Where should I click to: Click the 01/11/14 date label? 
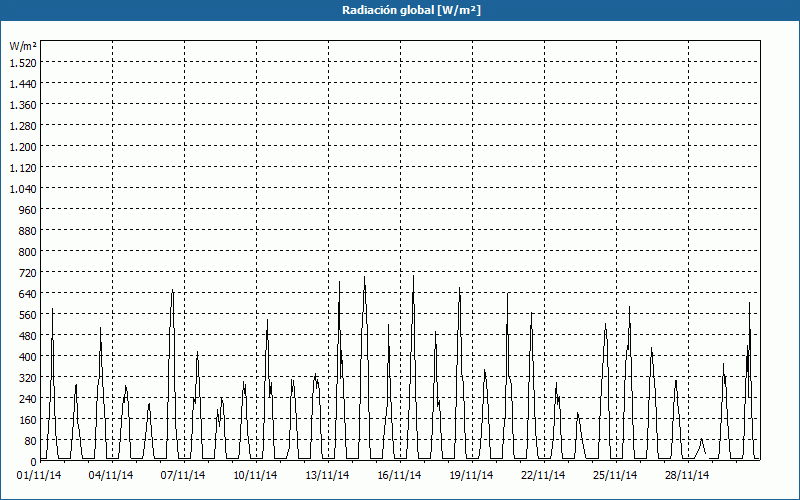(39, 476)
